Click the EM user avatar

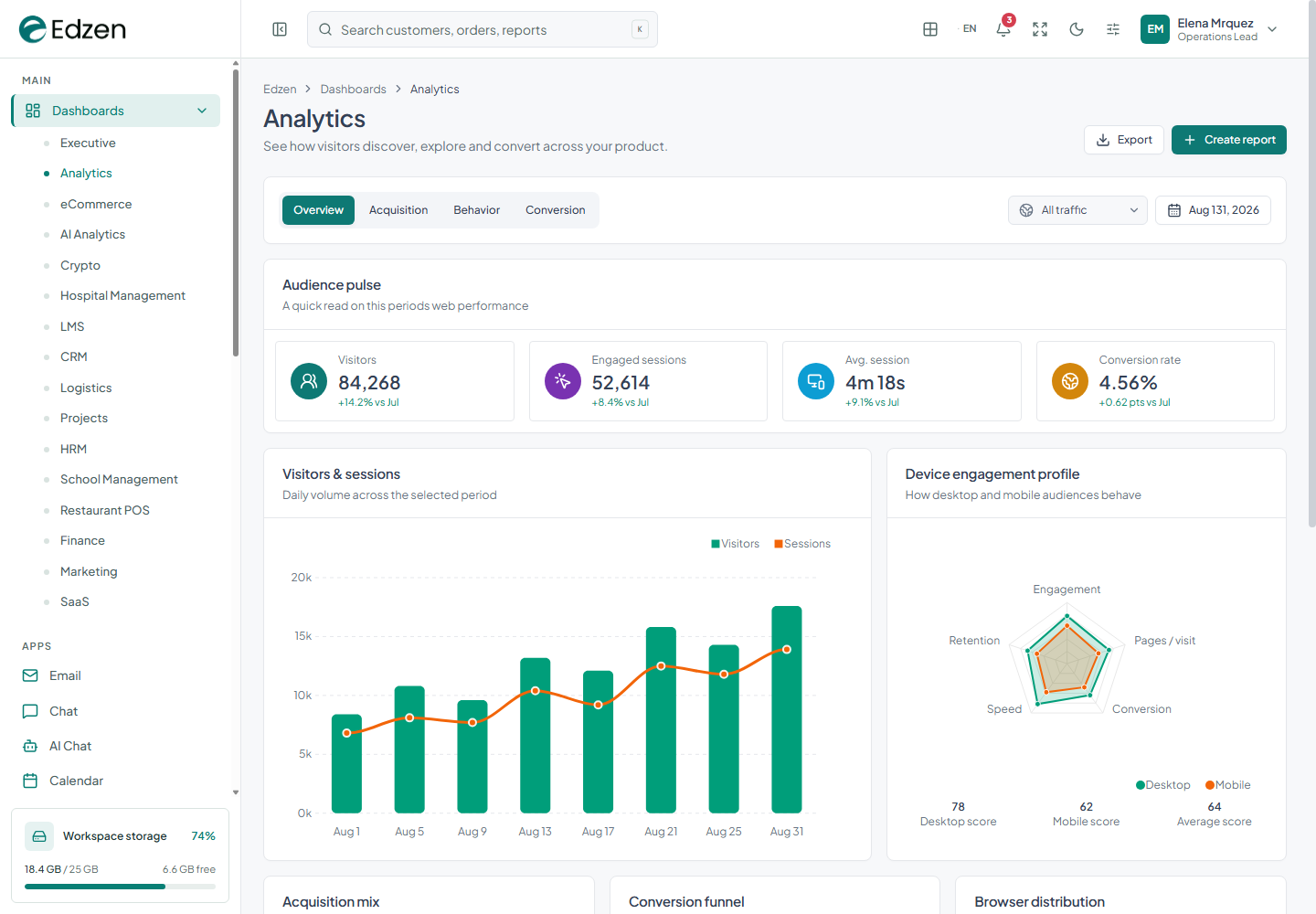click(x=1155, y=29)
